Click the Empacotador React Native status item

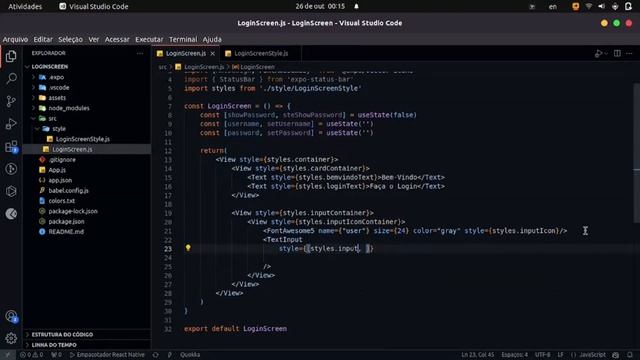pos(107,355)
